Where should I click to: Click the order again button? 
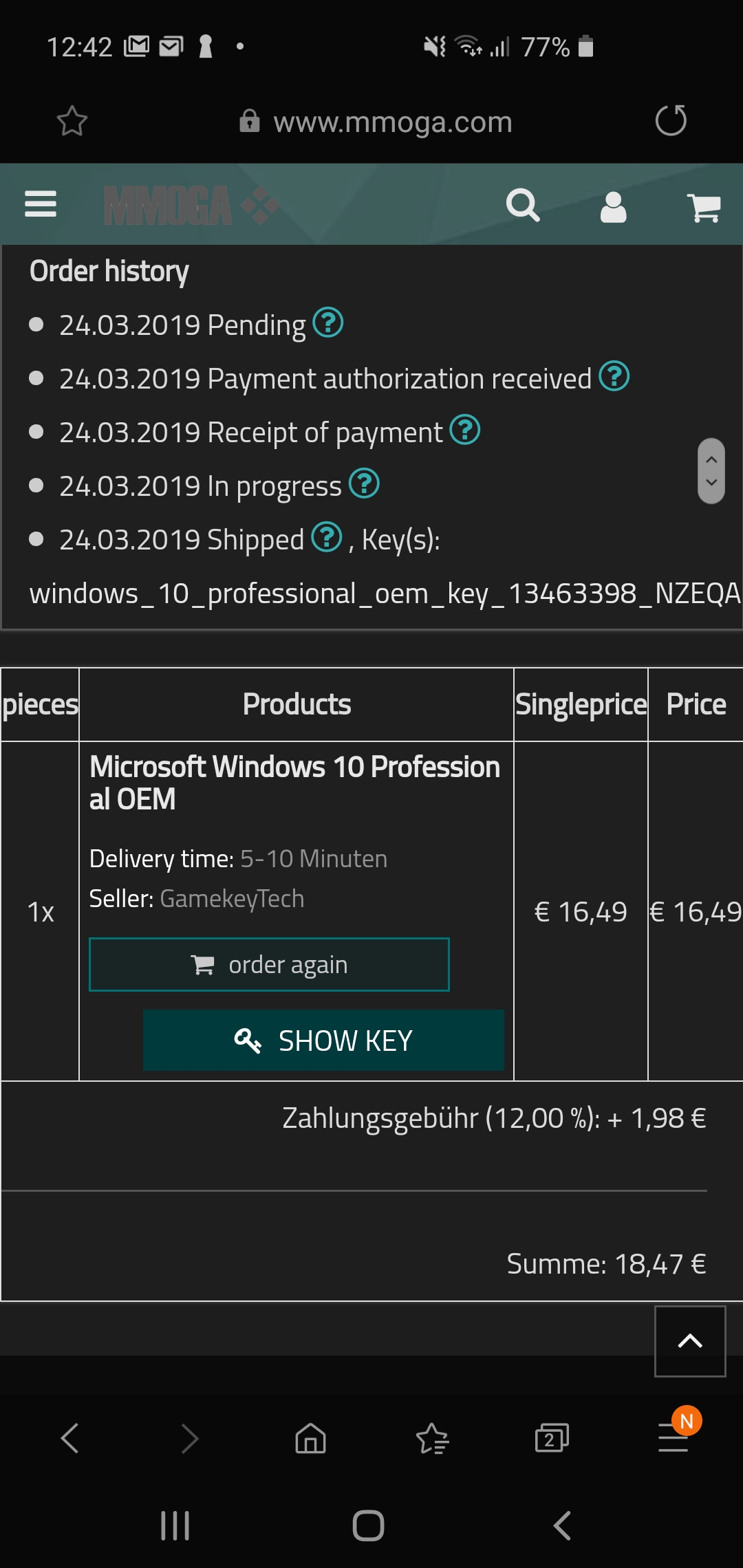coord(269,964)
